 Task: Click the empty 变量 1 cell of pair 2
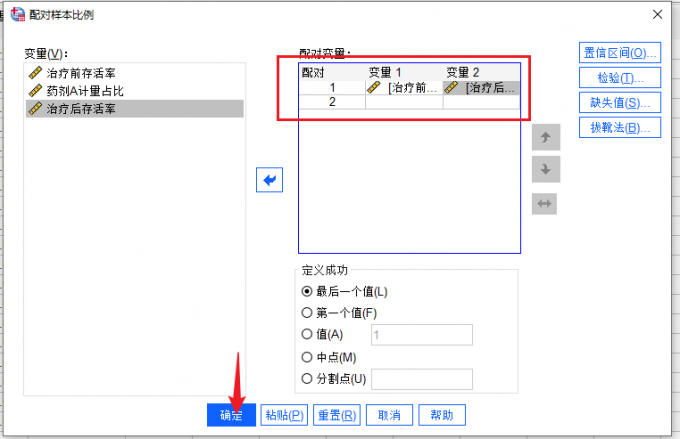404,102
